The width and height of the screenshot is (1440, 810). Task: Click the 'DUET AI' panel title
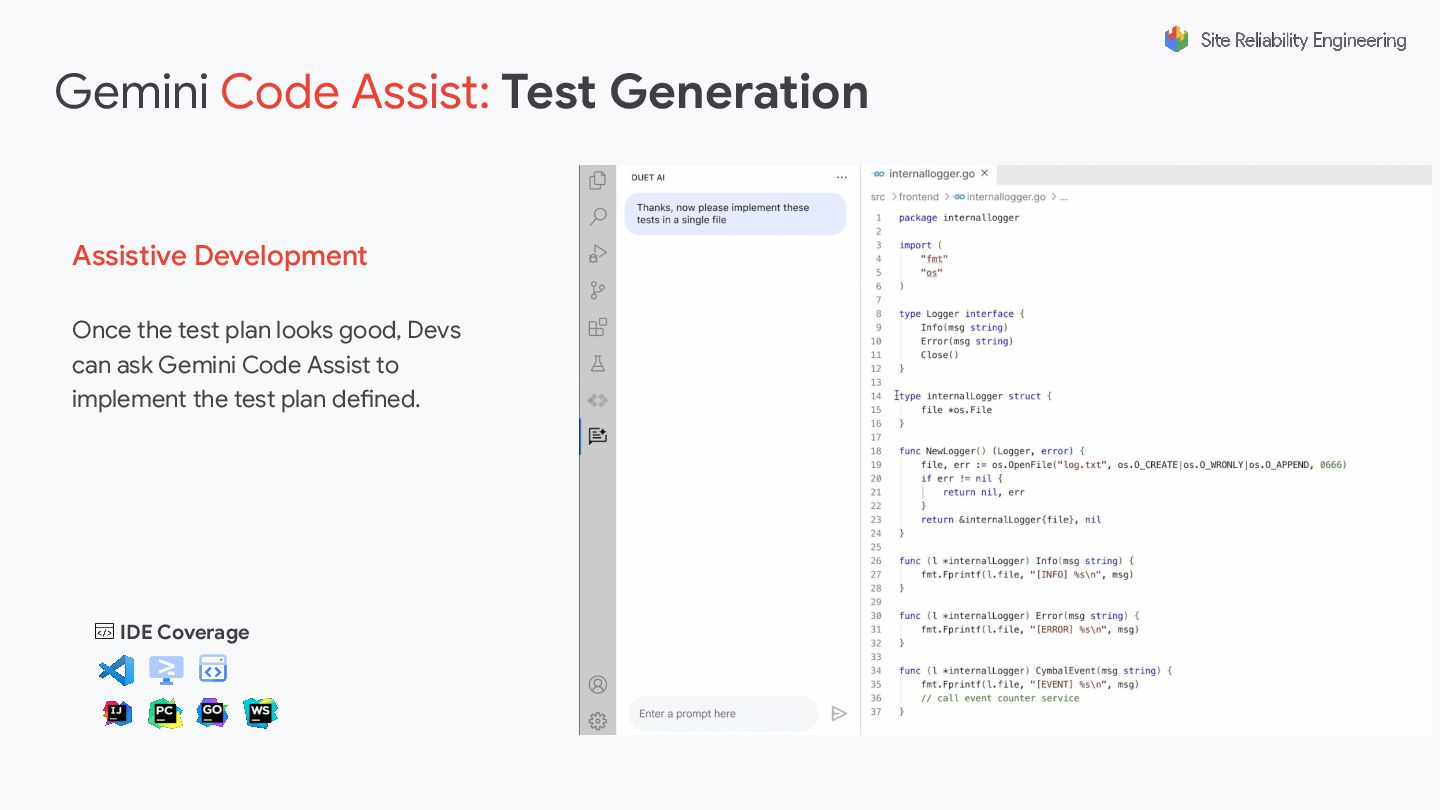pyautogui.click(x=648, y=178)
